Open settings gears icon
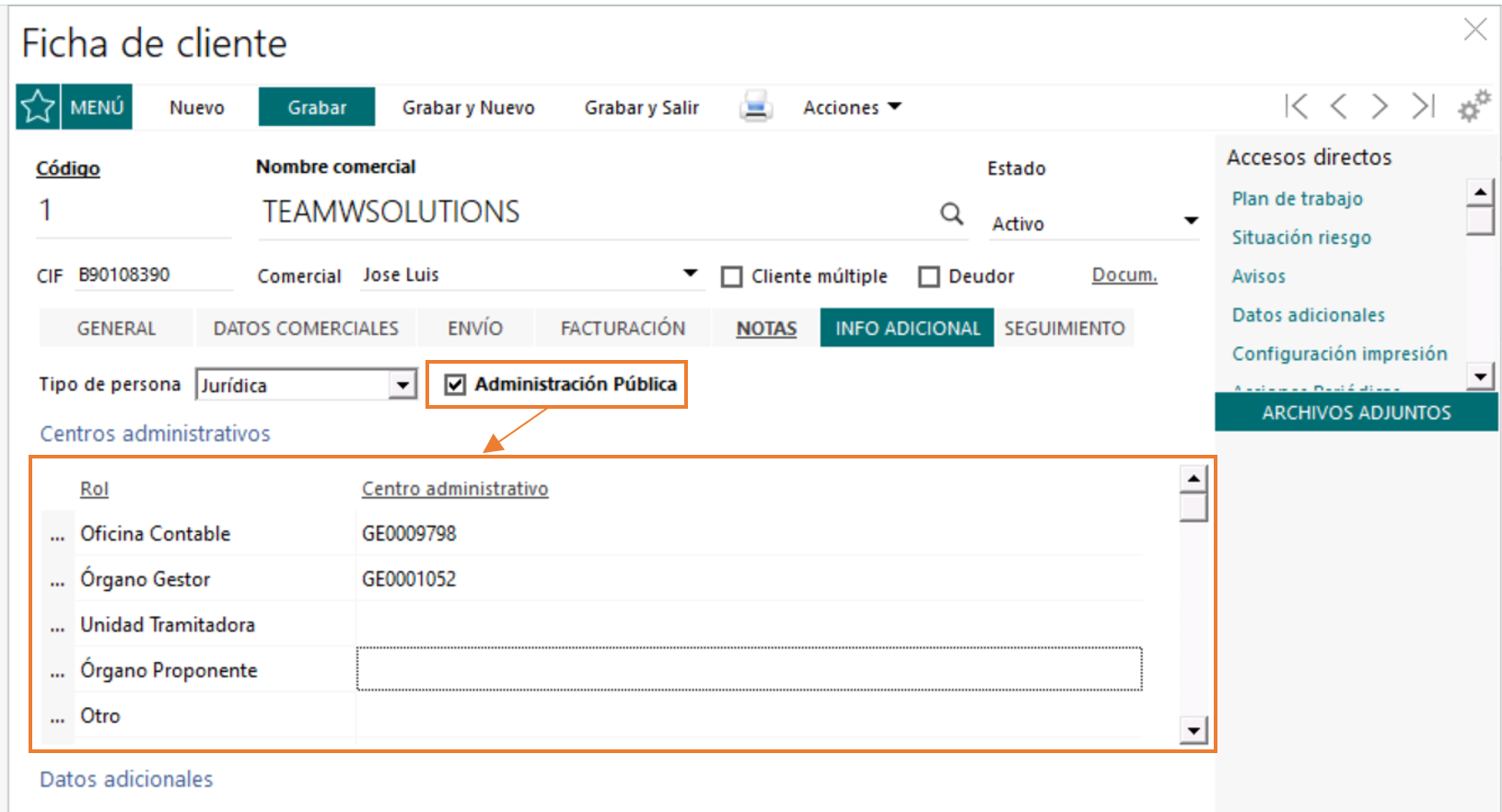The height and width of the screenshot is (812, 1502). (x=1473, y=107)
